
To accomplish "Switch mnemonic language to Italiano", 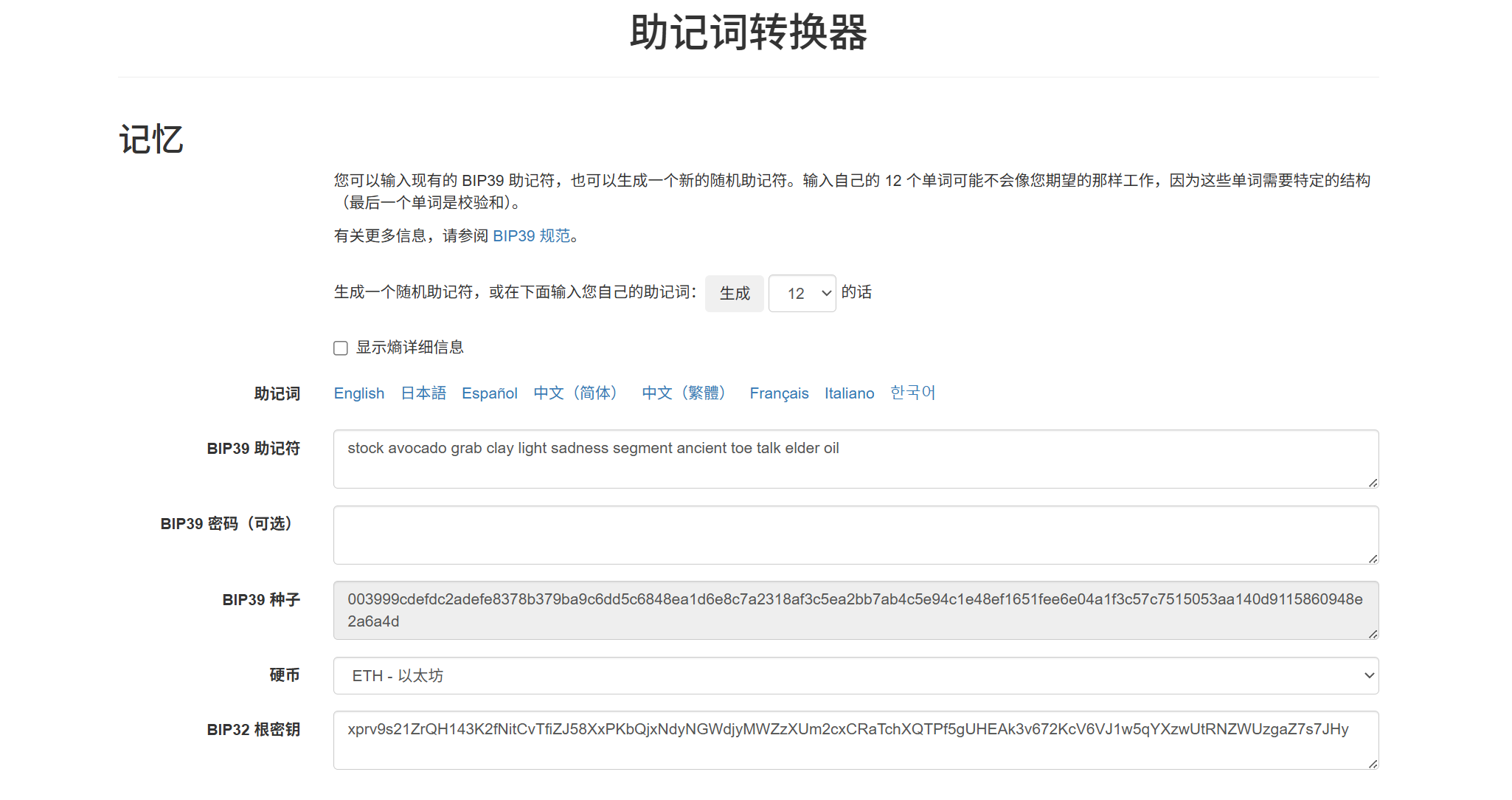I will [849, 393].
